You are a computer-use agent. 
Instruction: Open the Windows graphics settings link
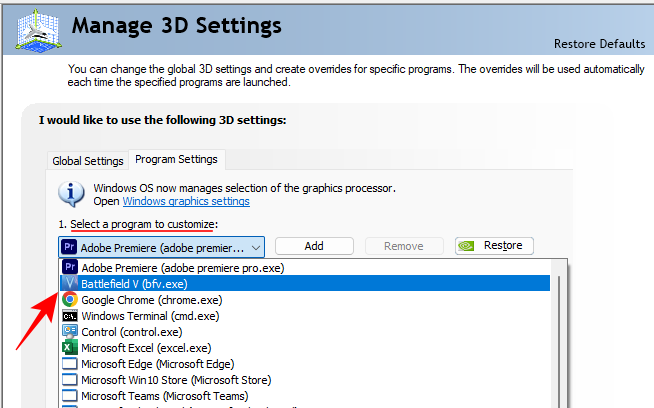point(200,201)
